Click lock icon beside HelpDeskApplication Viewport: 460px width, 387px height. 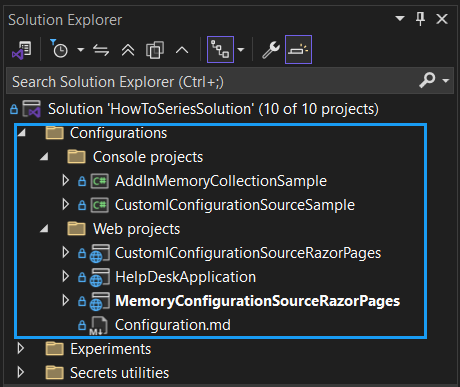(82, 277)
